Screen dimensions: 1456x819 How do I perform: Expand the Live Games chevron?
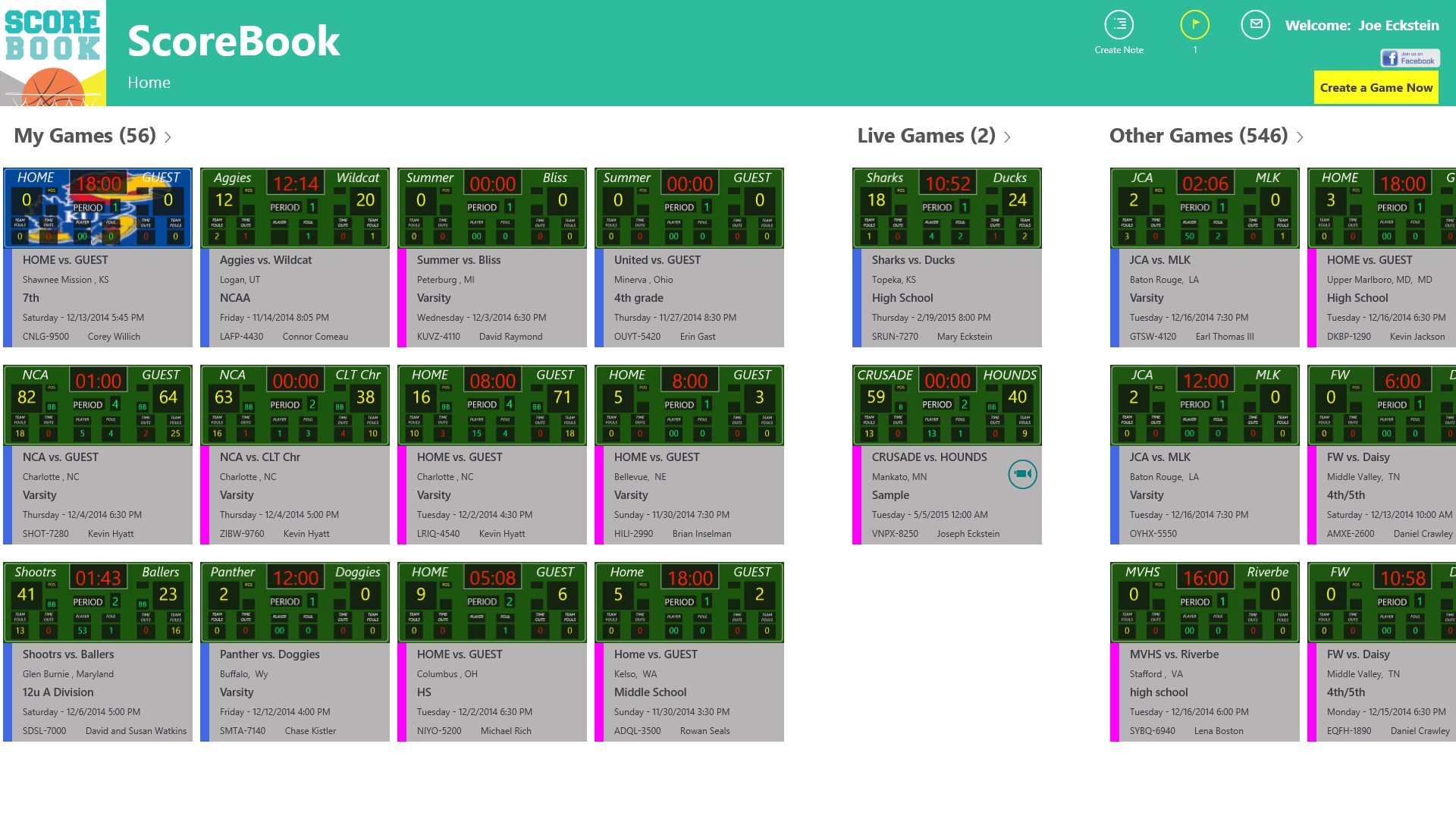[x=1007, y=137]
